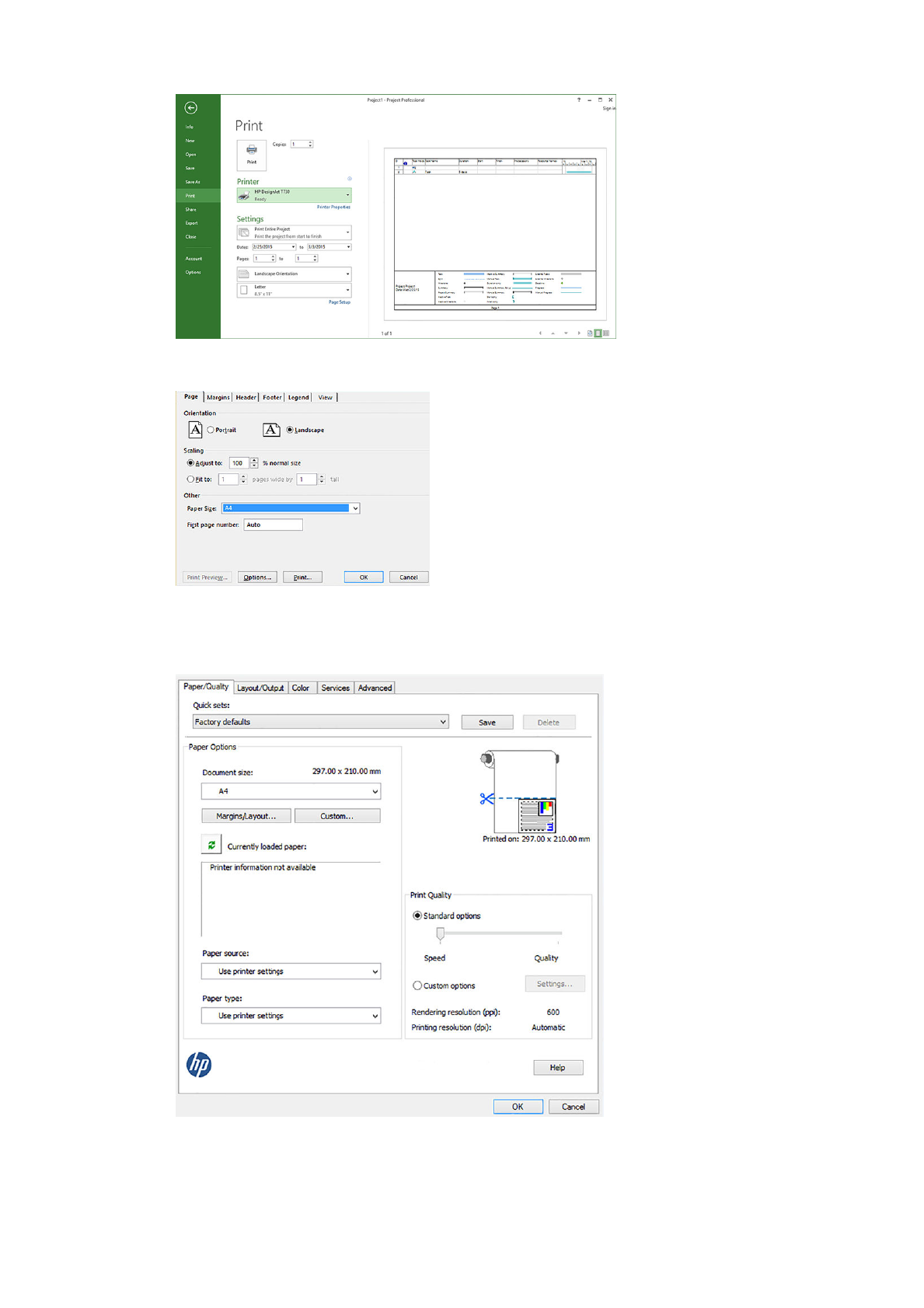Click the multiple pages view icon in preview
924x1308 pixels.
pyautogui.click(x=606, y=333)
